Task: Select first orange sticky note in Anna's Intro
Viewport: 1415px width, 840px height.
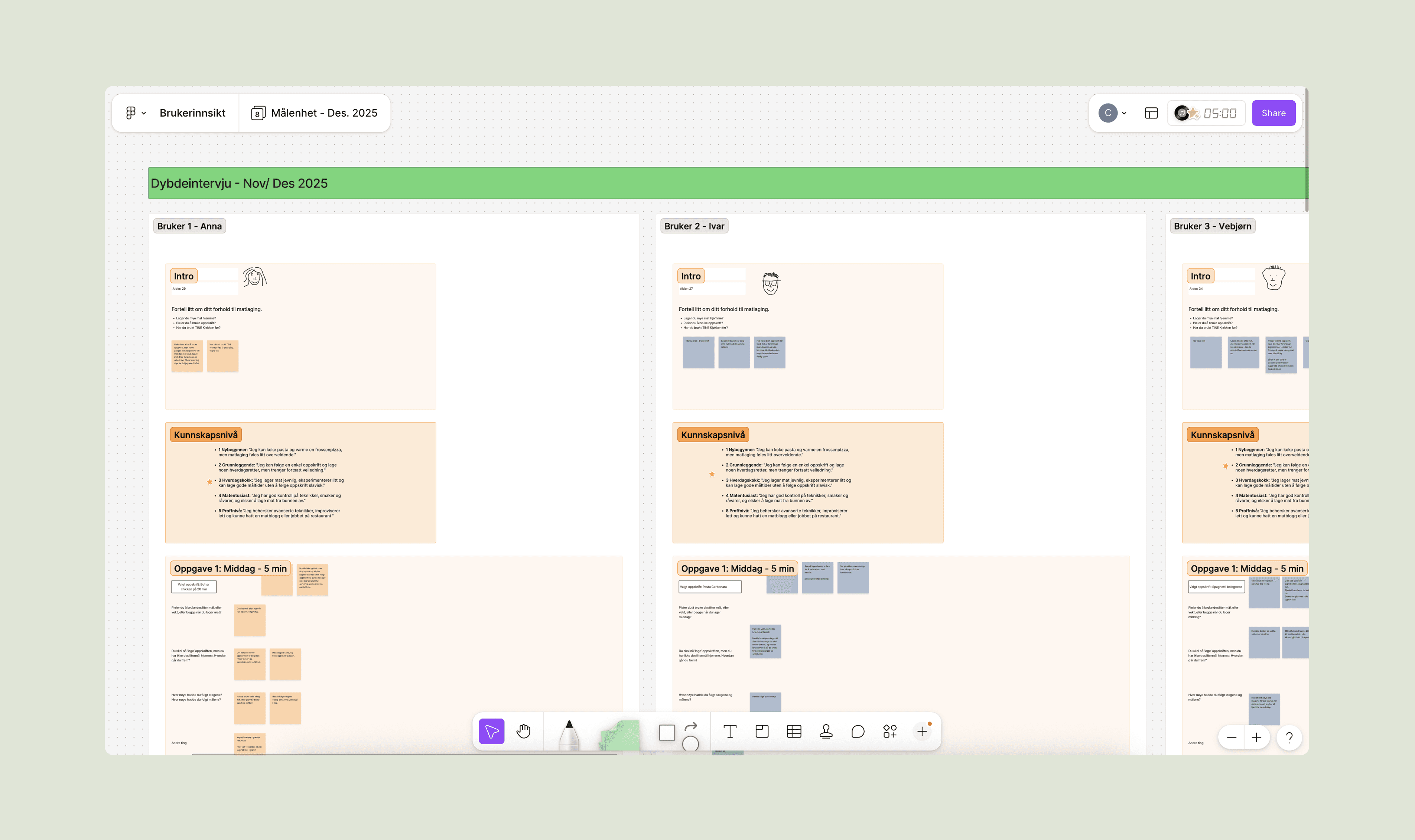Action: [x=187, y=355]
